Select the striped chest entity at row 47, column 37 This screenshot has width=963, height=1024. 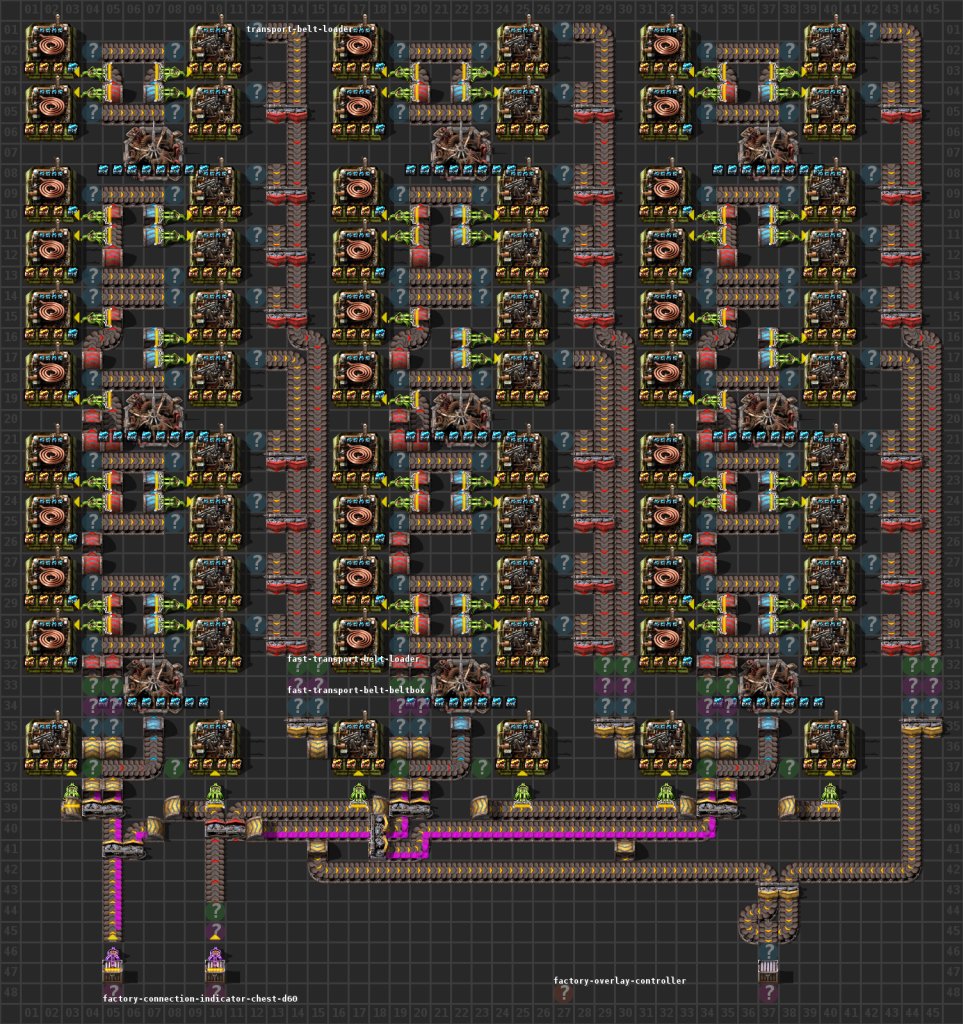point(769,971)
